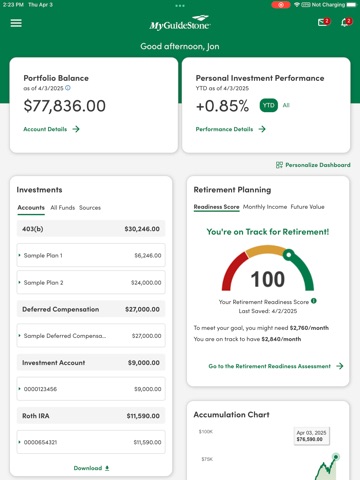
Task: Tap the three-dot multitasking control at top
Action: pos(180,5)
